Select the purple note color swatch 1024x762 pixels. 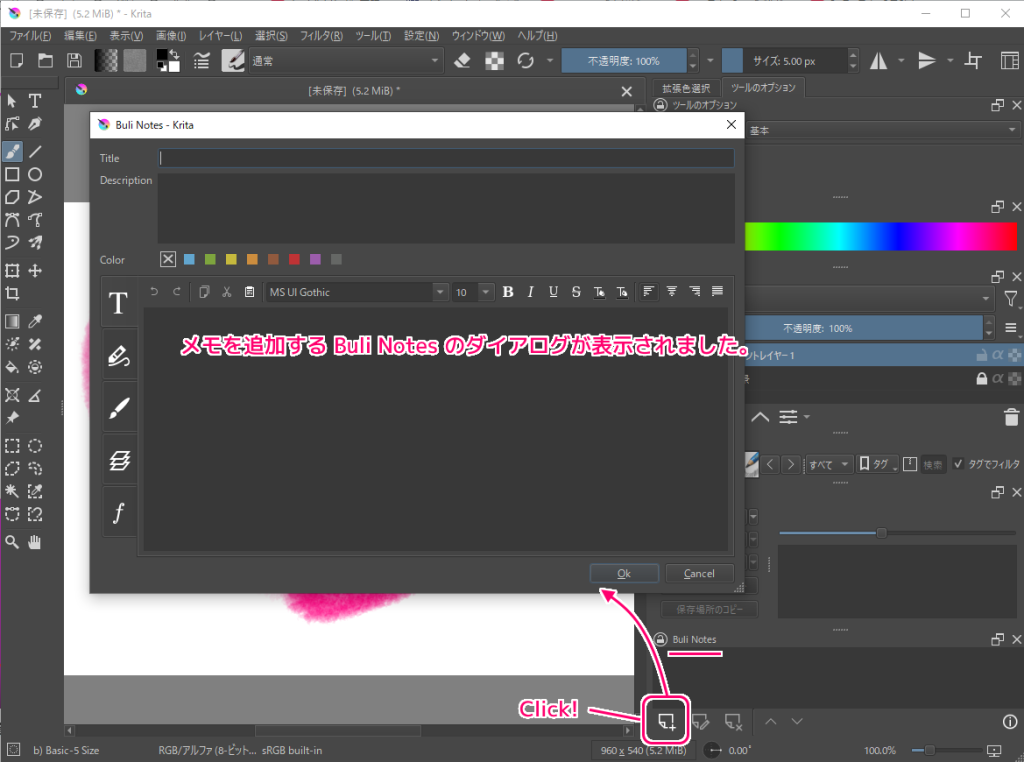click(315, 259)
